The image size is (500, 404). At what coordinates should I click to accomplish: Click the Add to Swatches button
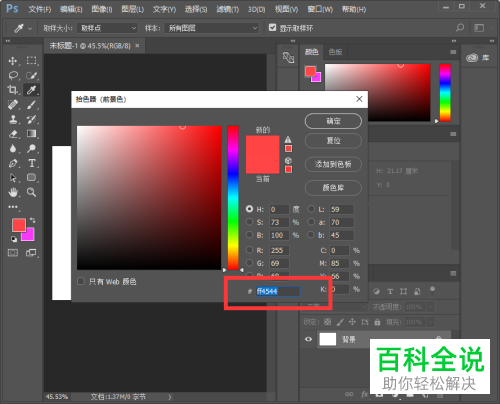point(333,164)
